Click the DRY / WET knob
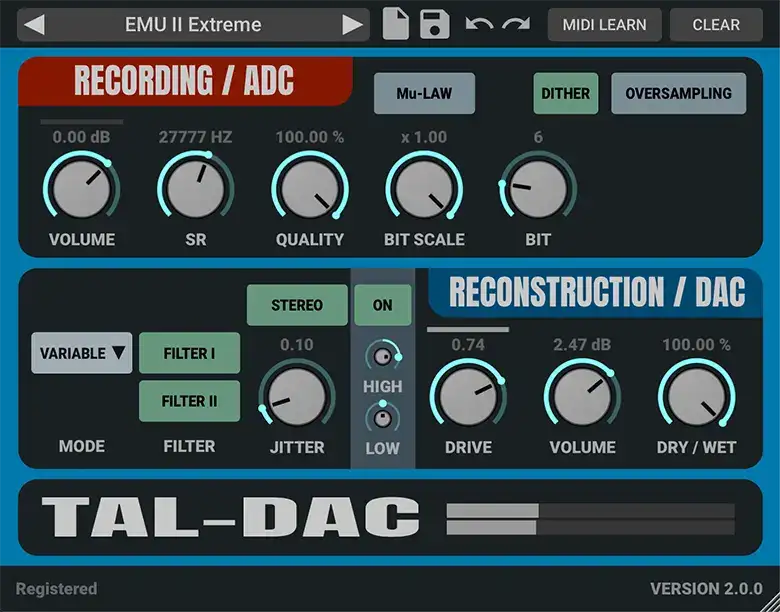The height and width of the screenshot is (612, 780). click(x=696, y=396)
